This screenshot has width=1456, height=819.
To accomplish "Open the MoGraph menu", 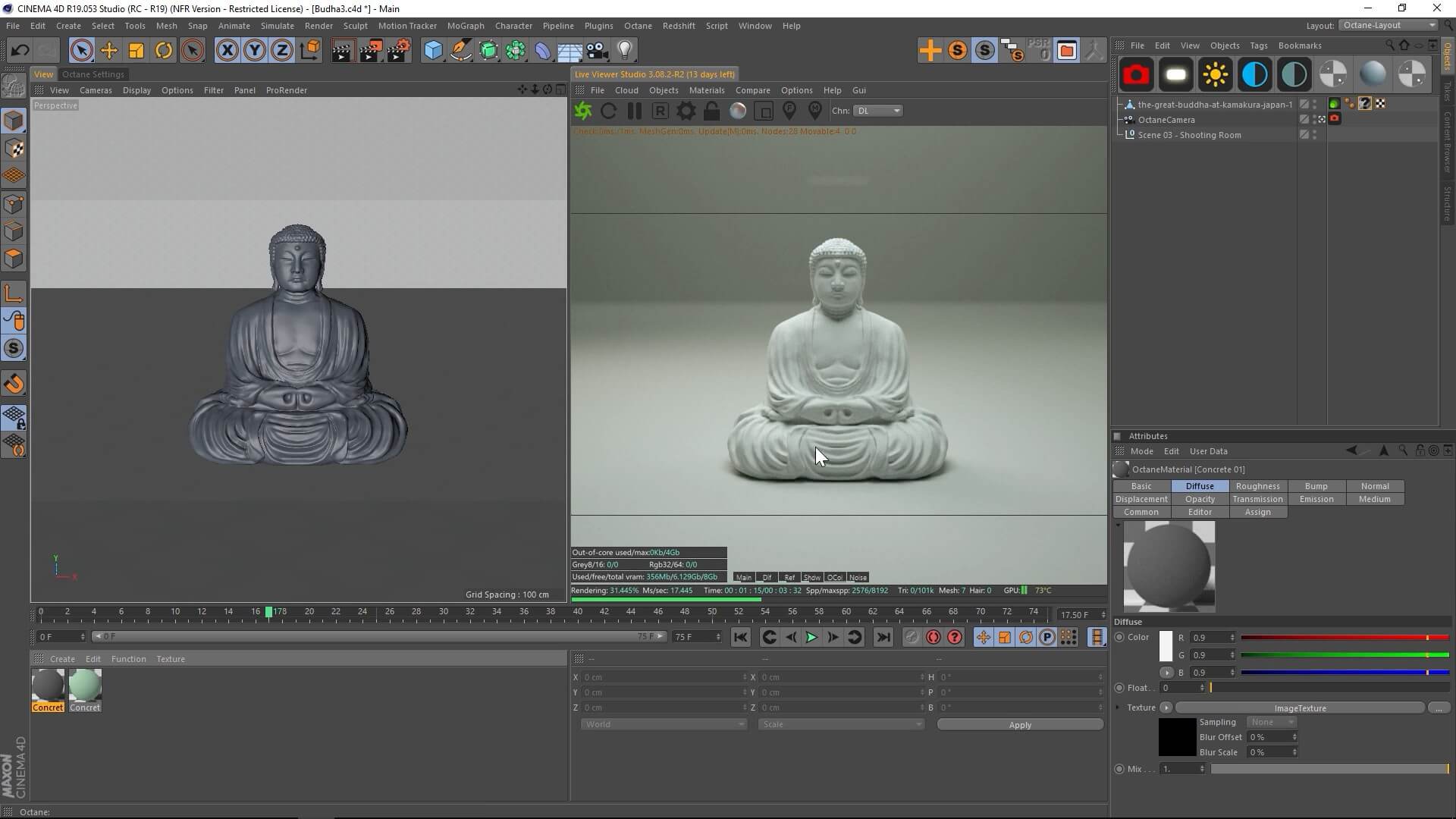I will click(465, 26).
